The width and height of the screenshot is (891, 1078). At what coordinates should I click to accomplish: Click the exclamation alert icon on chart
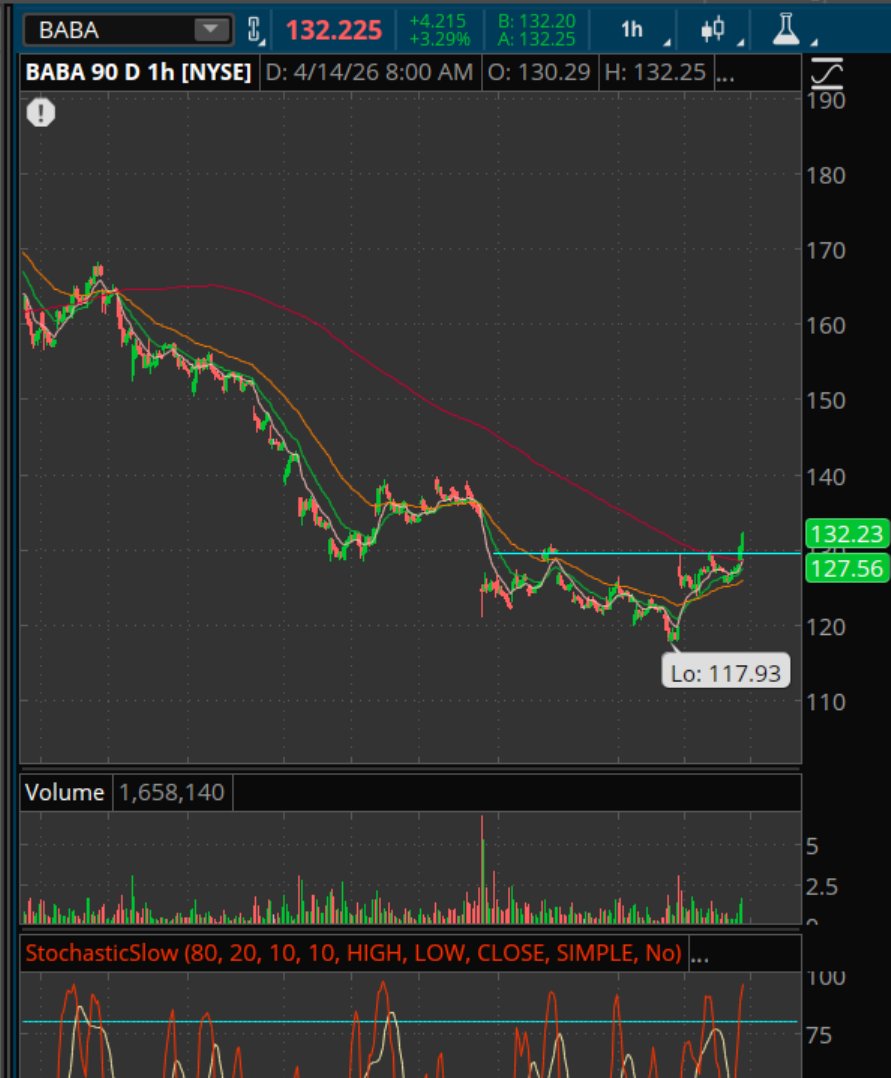41,112
